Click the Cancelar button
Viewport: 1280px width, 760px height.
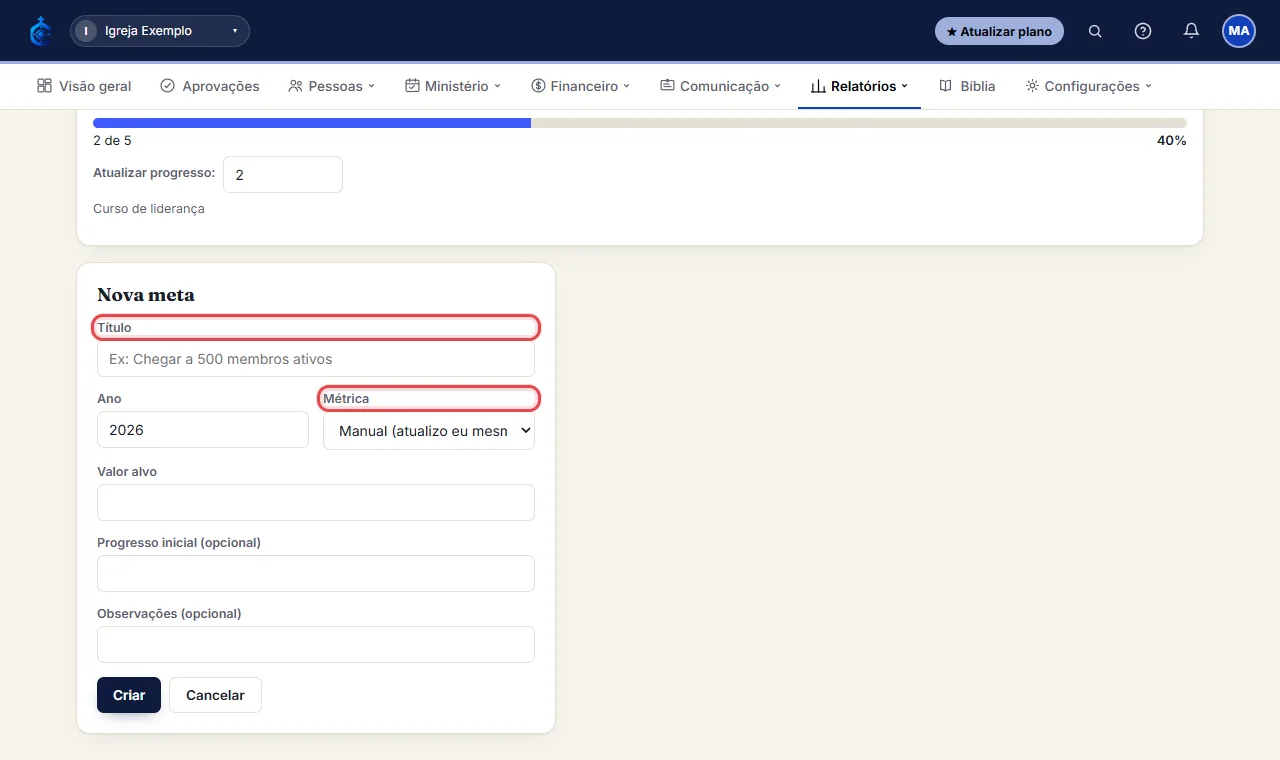coord(215,695)
